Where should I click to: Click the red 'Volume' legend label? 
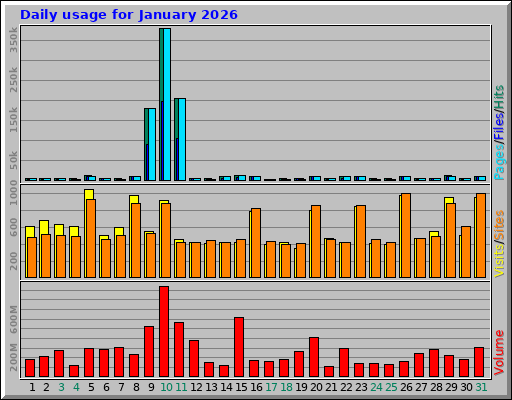pos(499,353)
